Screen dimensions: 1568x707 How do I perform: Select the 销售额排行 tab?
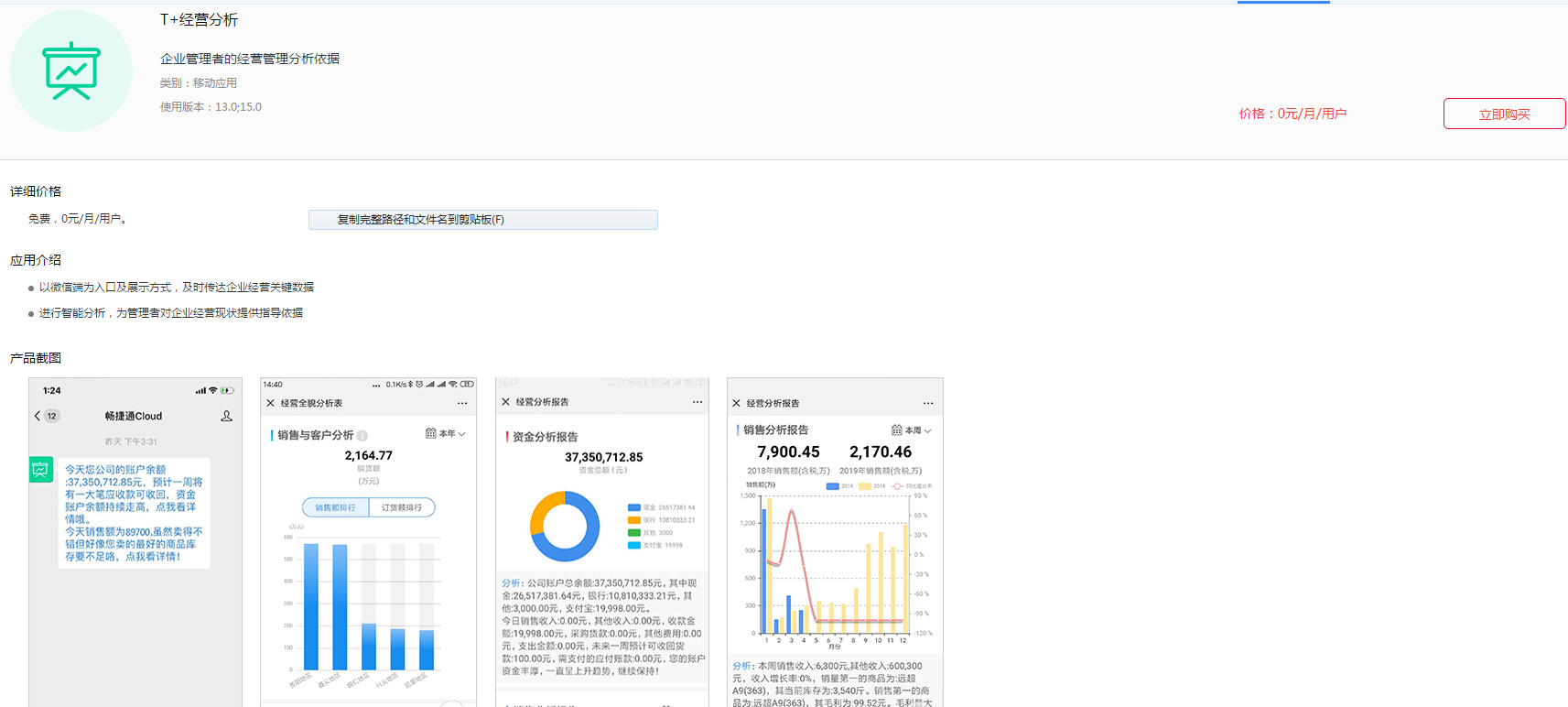point(336,507)
